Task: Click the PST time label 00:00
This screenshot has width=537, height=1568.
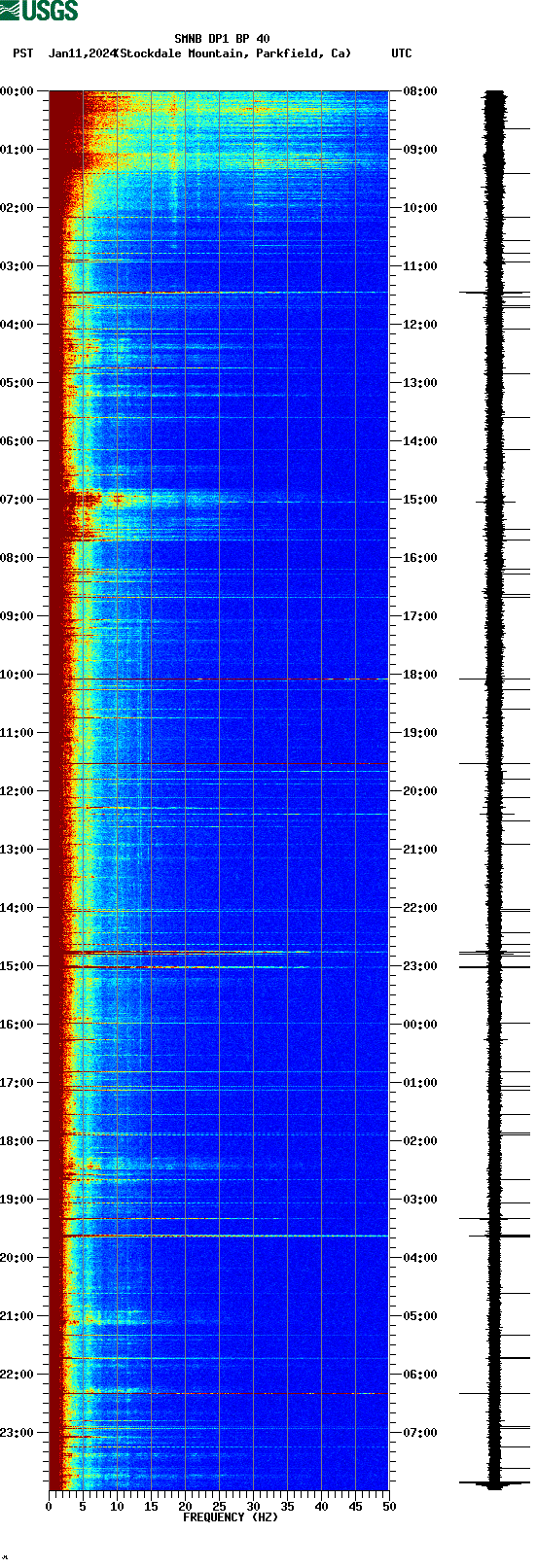Action: 18,91
